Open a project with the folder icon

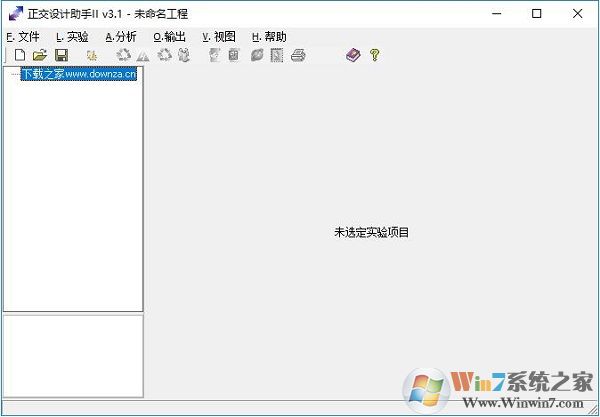(40, 55)
